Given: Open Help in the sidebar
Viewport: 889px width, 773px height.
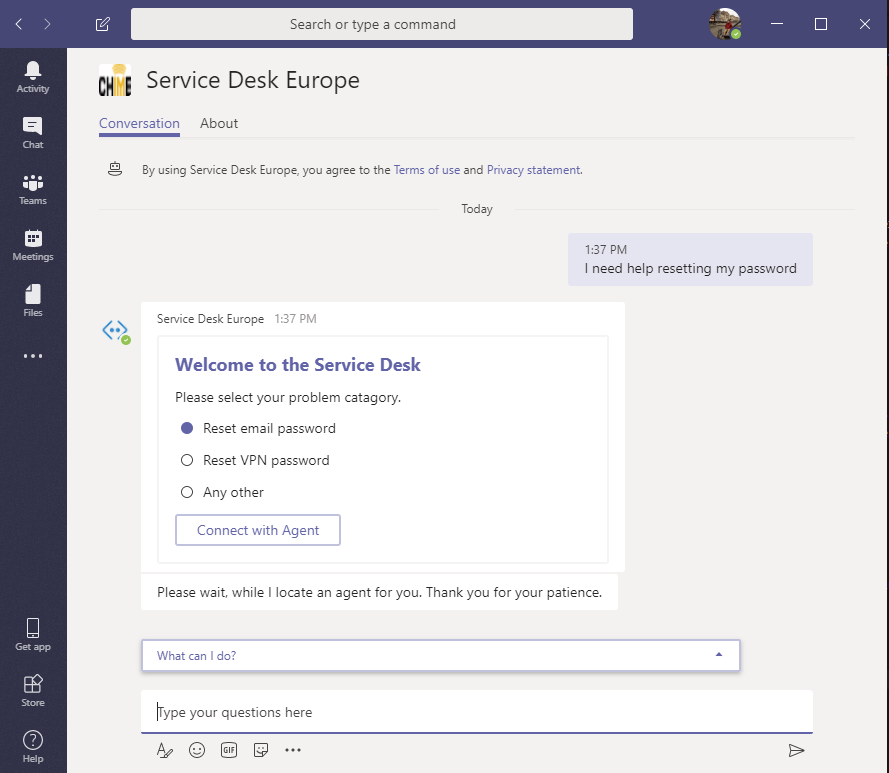Looking at the screenshot, I should pyautogui.click(x=33, y=746).
